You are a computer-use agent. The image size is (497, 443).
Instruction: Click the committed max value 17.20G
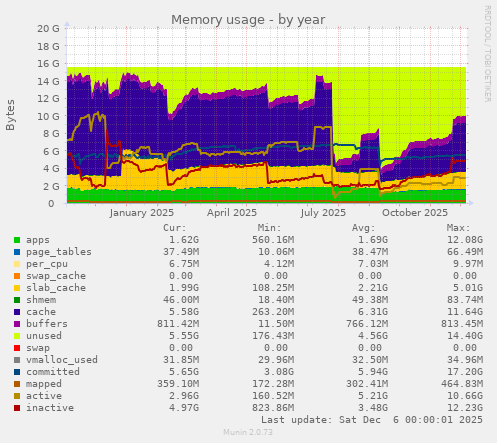point(465,372)
